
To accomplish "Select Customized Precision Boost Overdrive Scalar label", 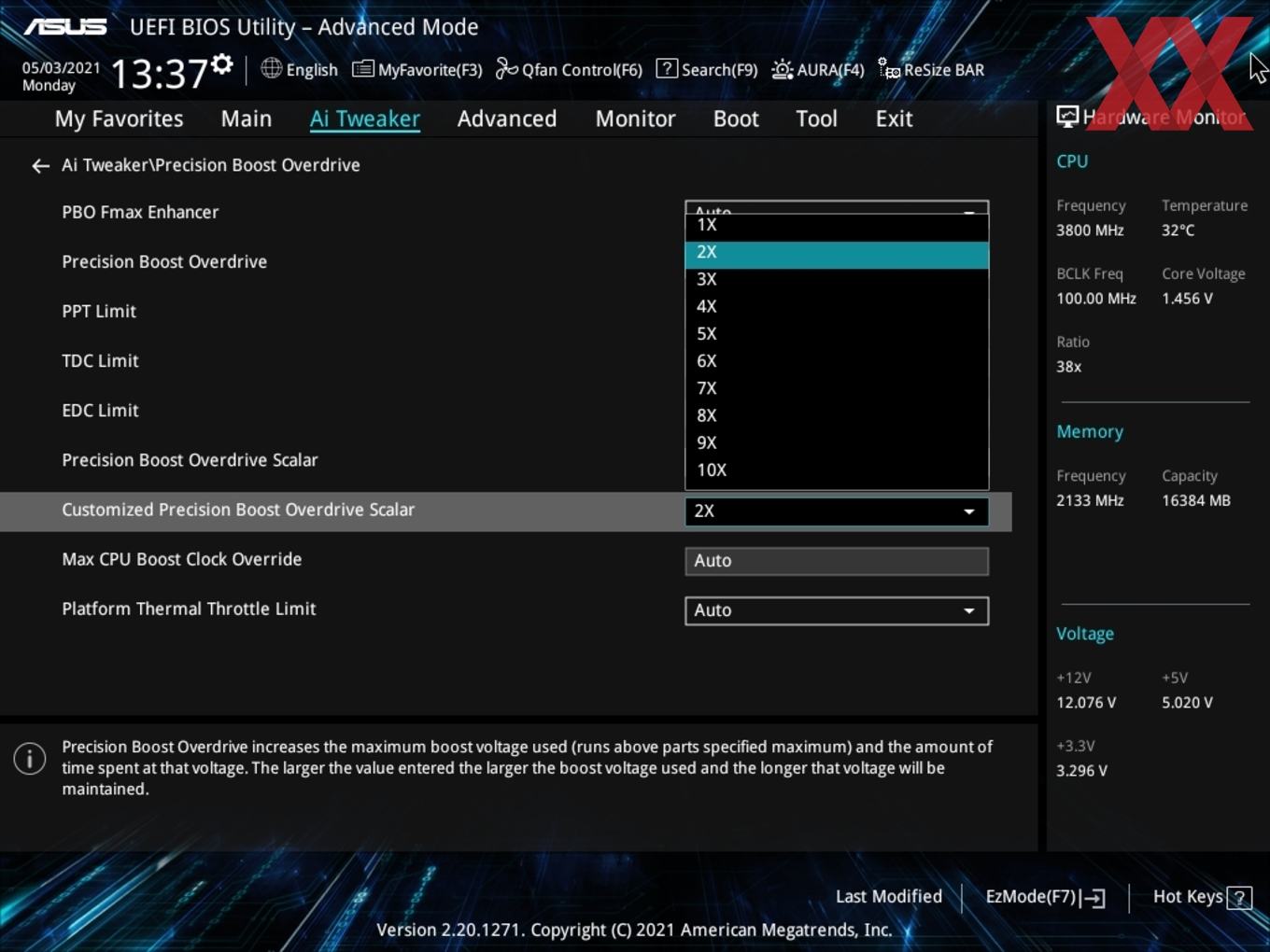I will 238,510.
